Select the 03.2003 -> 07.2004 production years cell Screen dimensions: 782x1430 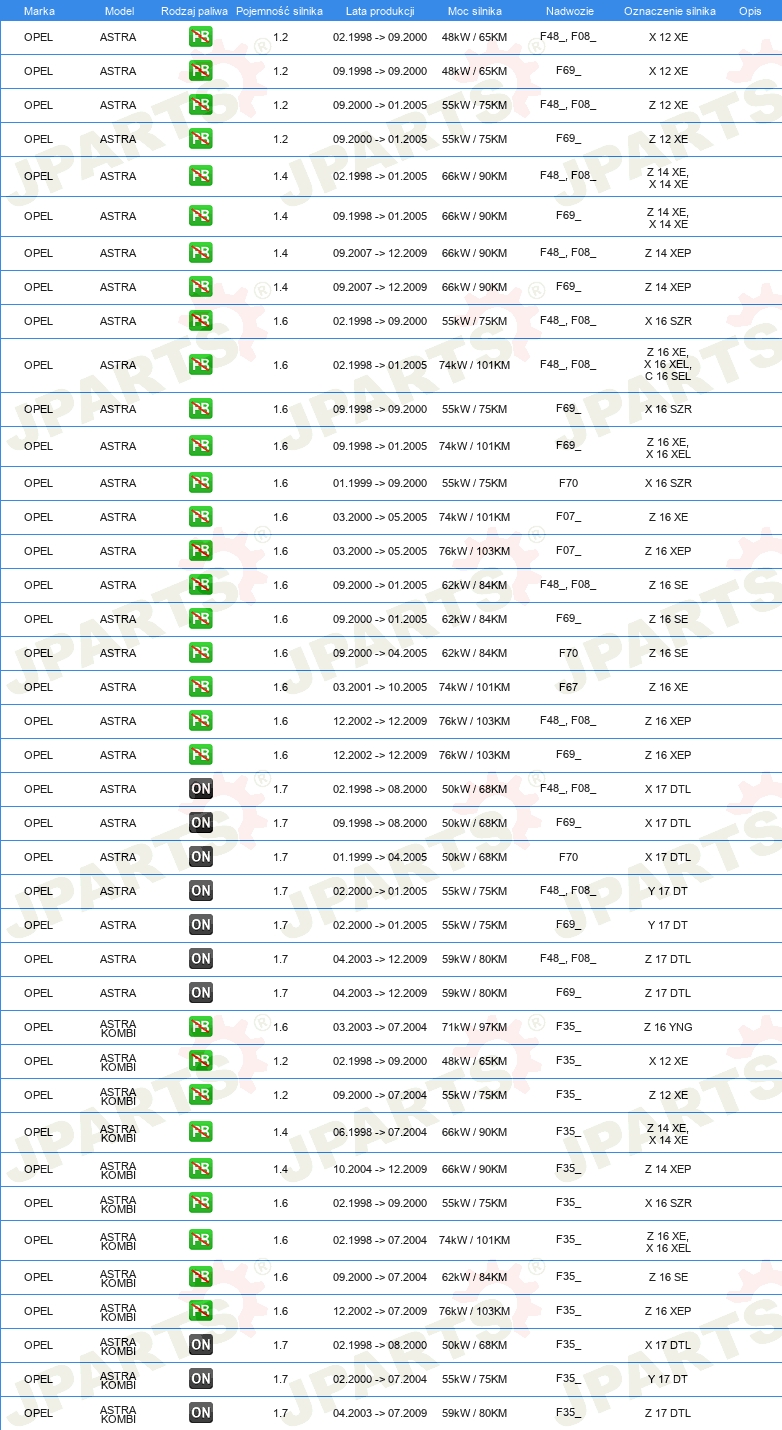[380, 1027]
